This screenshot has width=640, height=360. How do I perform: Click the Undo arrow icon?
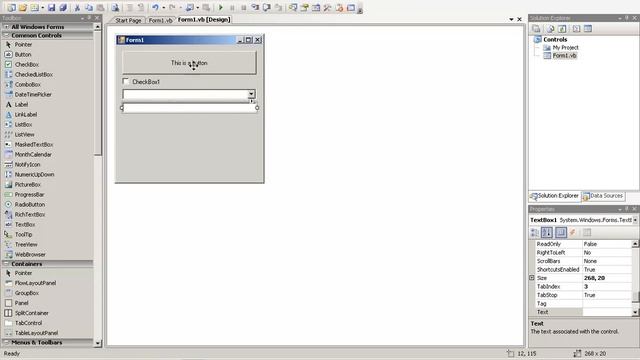coord(155,7)
